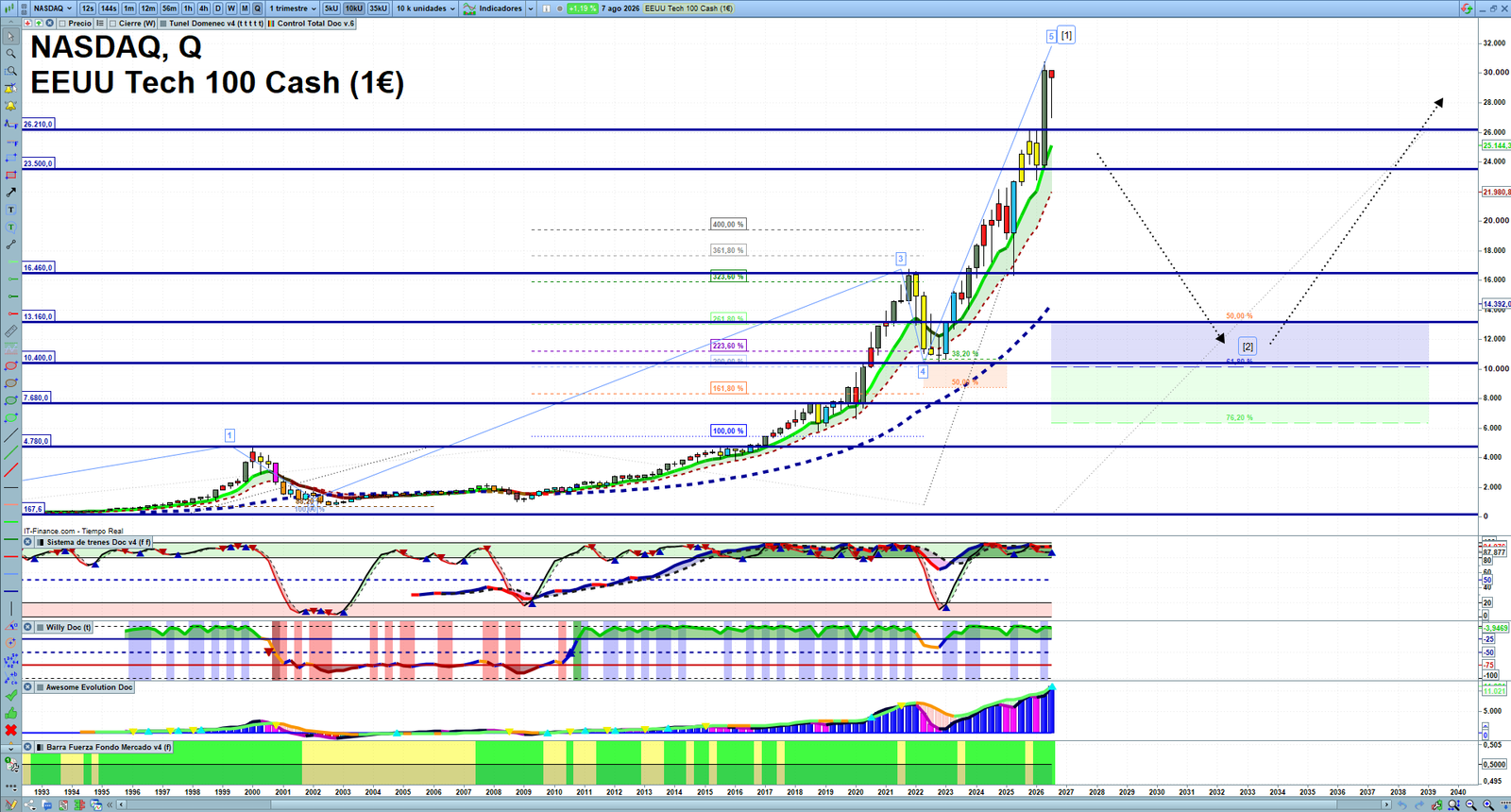The width and height of the screenshot is (1511, 812).
Task: Select the text T tool
Action: coord(10,210)
